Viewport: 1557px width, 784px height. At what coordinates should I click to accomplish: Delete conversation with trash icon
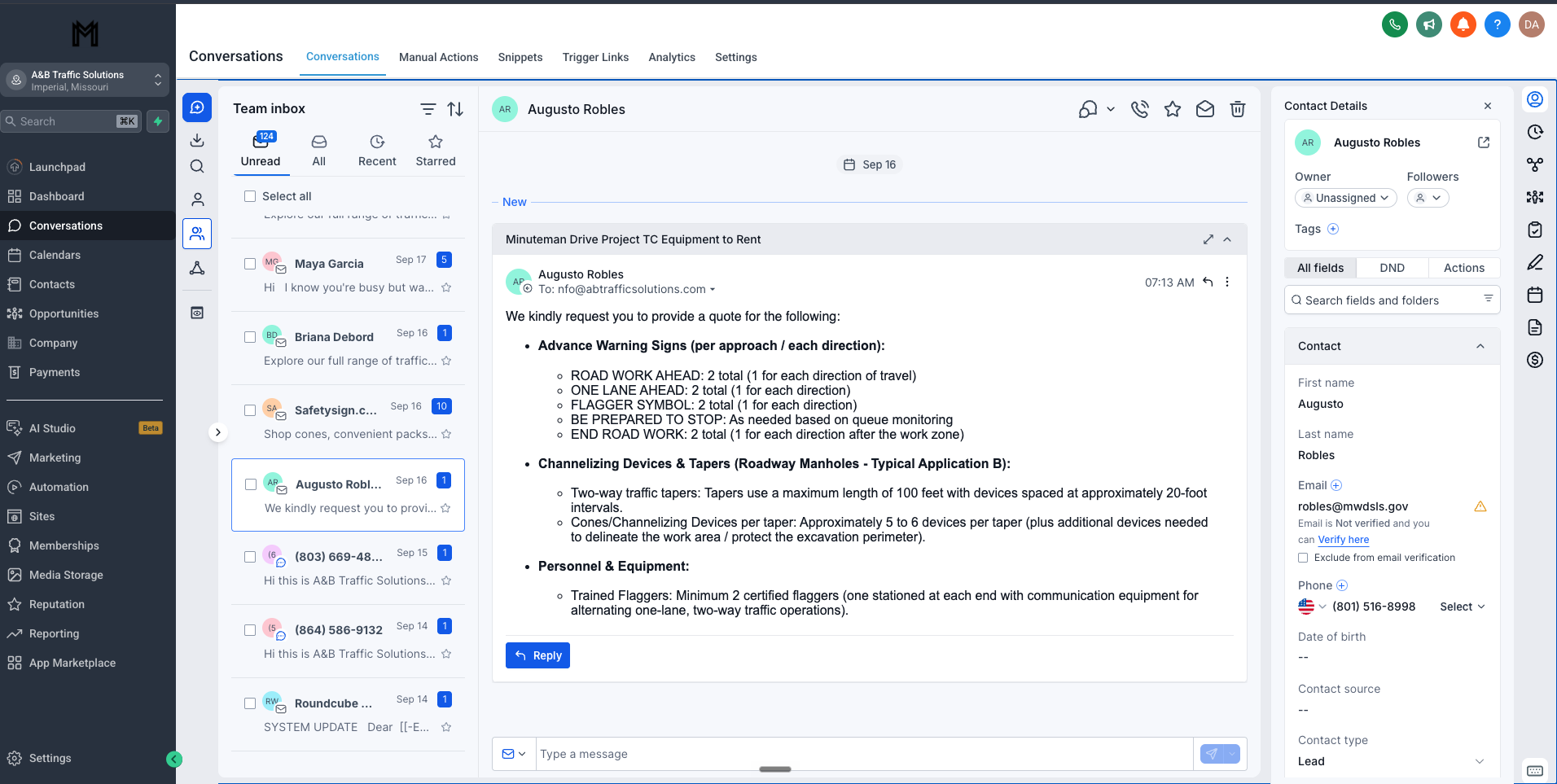point(1238,109)
